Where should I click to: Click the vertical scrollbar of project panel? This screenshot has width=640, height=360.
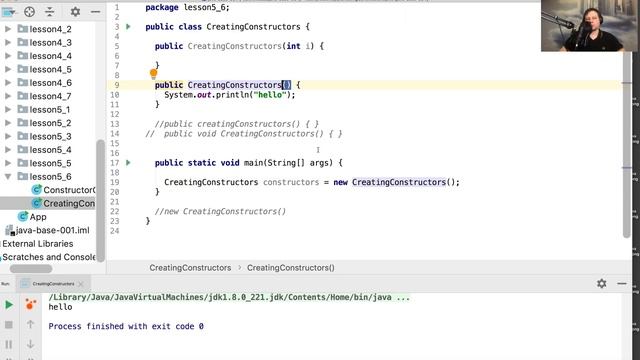[x=100, y=200]
